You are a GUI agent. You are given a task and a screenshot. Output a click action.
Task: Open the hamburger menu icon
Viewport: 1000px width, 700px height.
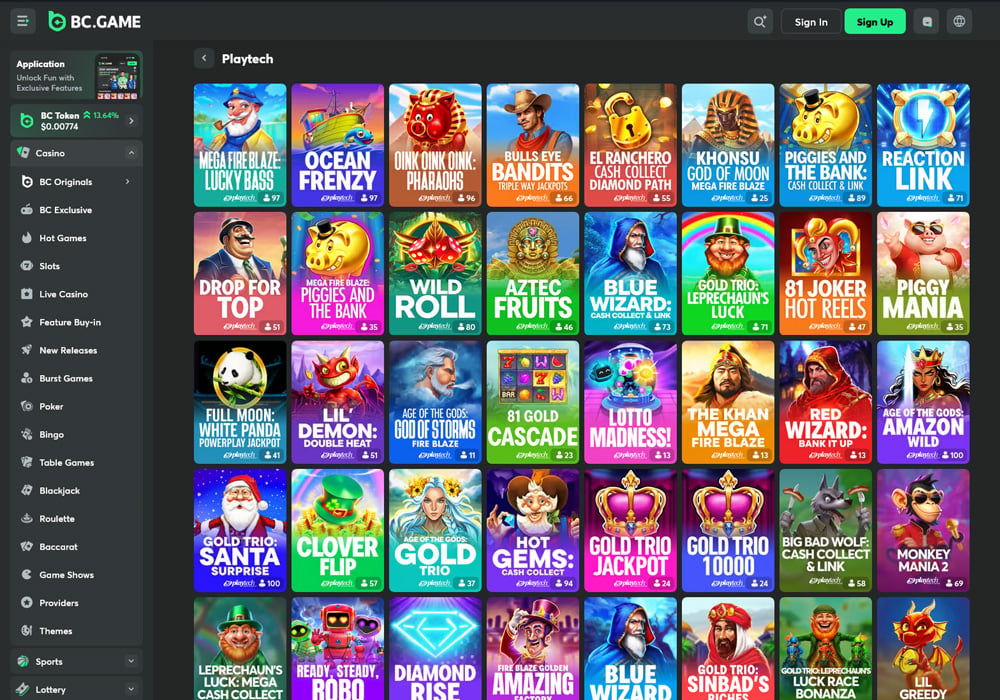coord(23,22)
